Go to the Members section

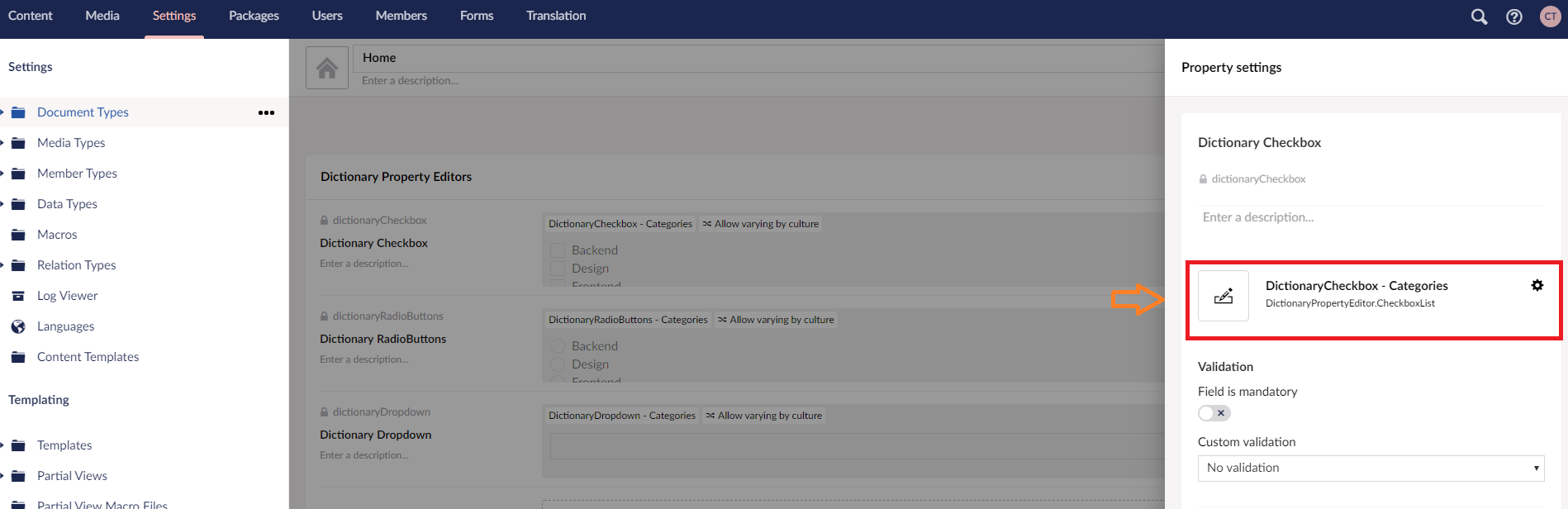coord(402,16)
